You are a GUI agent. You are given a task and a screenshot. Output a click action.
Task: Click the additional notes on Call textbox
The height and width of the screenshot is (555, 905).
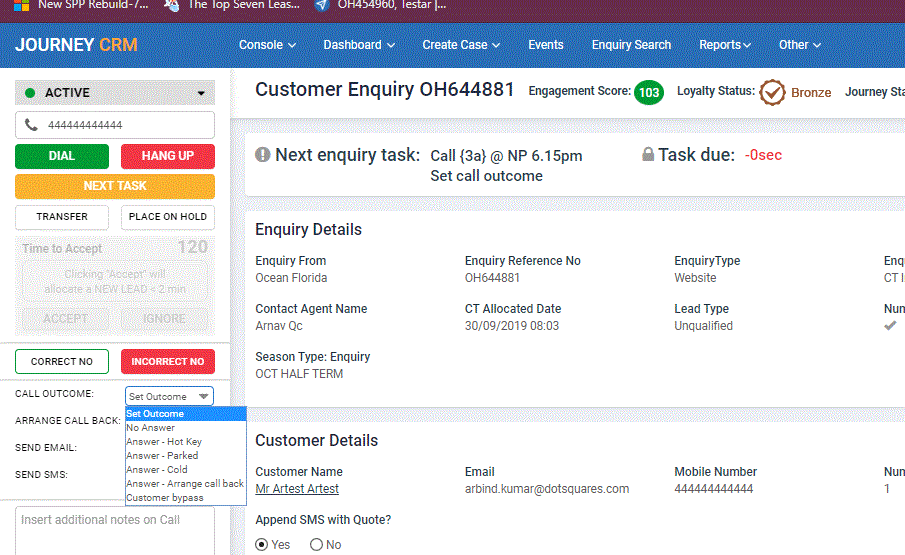point(115,531)
